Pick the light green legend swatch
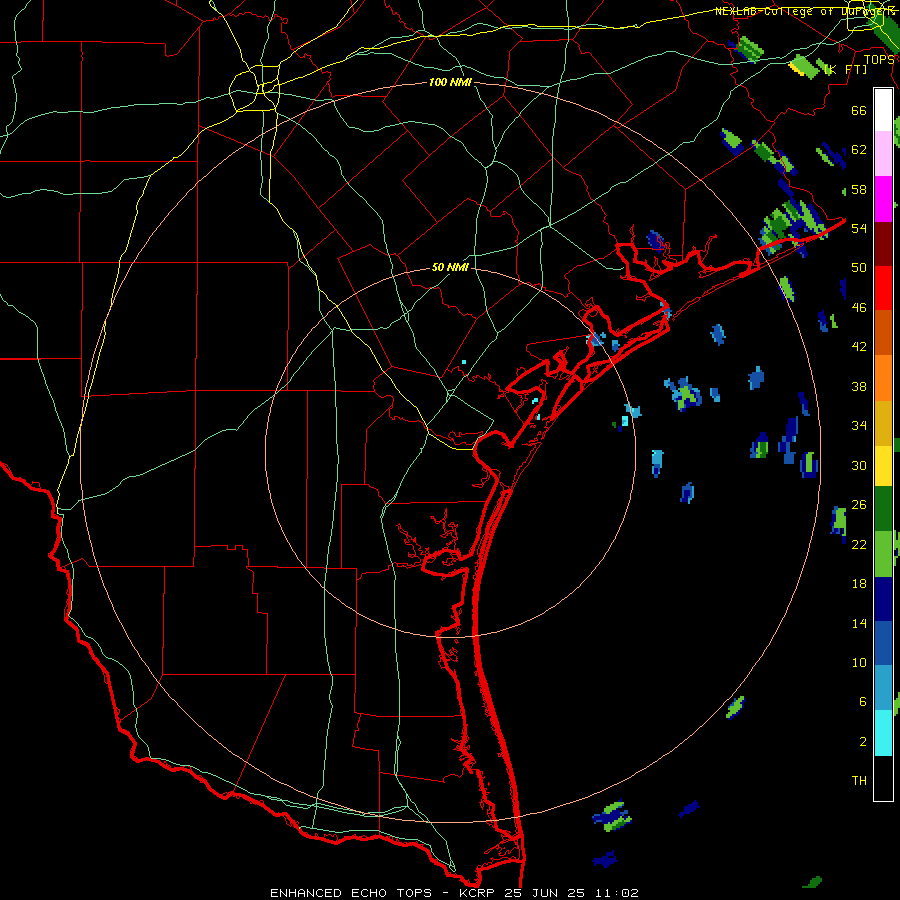The width and height of the screenshot is (900, 900). pyautogui.click(x=883, y=554)
